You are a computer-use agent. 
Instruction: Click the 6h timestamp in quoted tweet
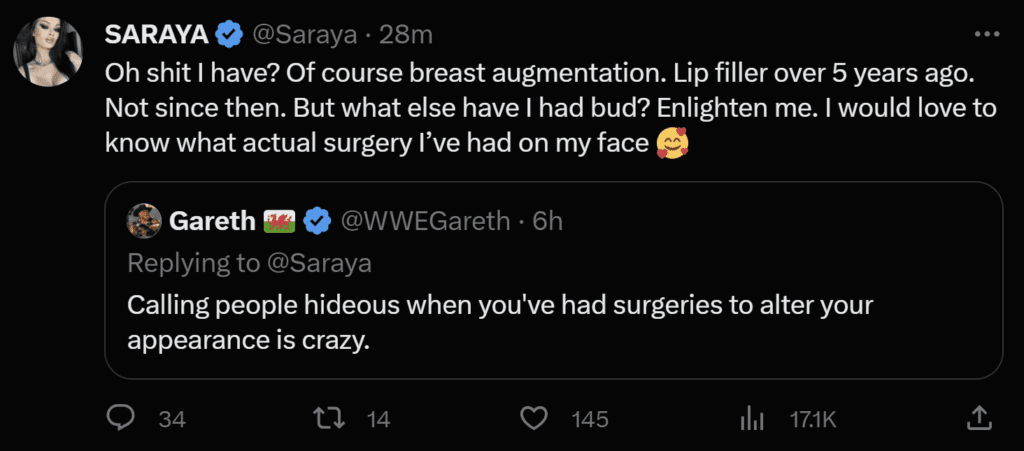click(548, 221)
